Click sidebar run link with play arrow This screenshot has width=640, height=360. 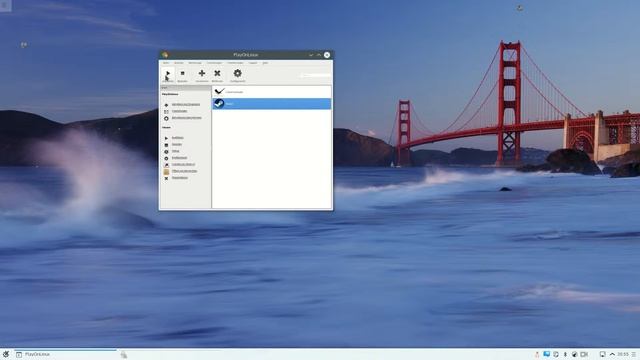coord(178,138)
